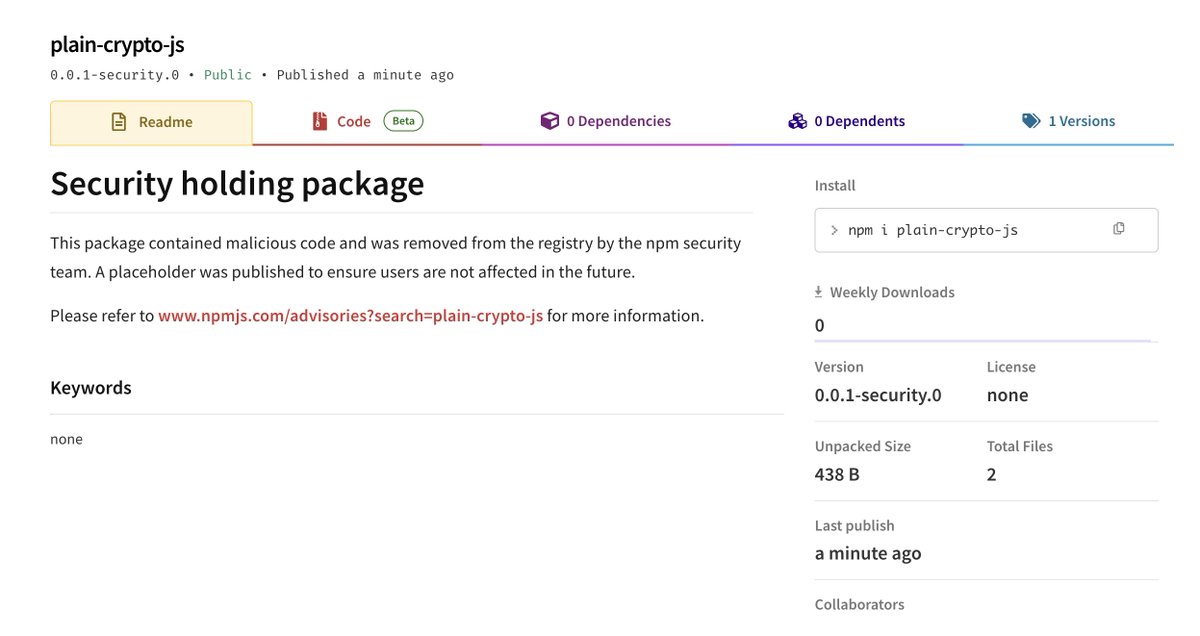This screenshot has width=1200, height=636.
Task: Click the Readme document icon
Action: (x=119, y=122)
